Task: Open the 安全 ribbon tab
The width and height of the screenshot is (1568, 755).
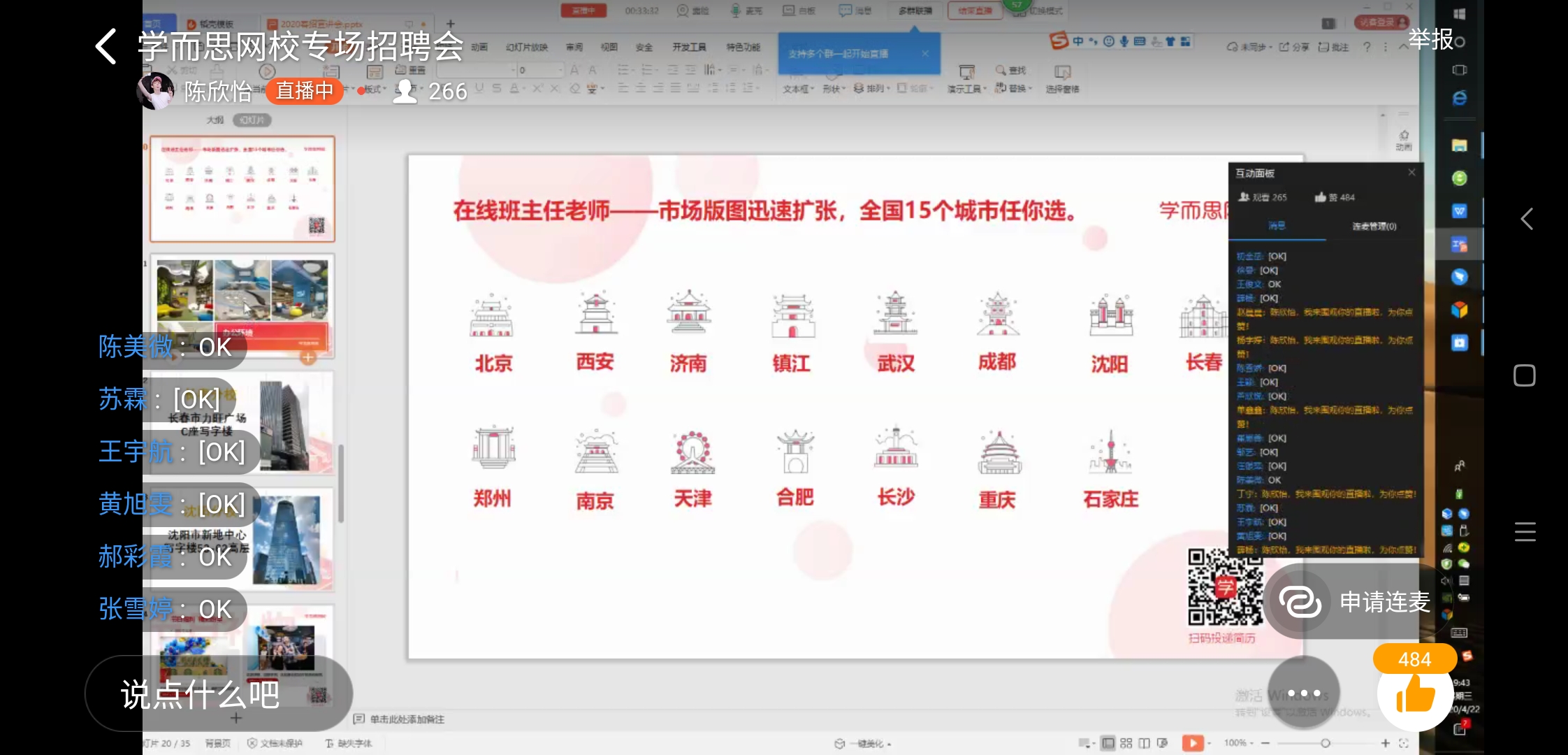Action: point(644,48)
